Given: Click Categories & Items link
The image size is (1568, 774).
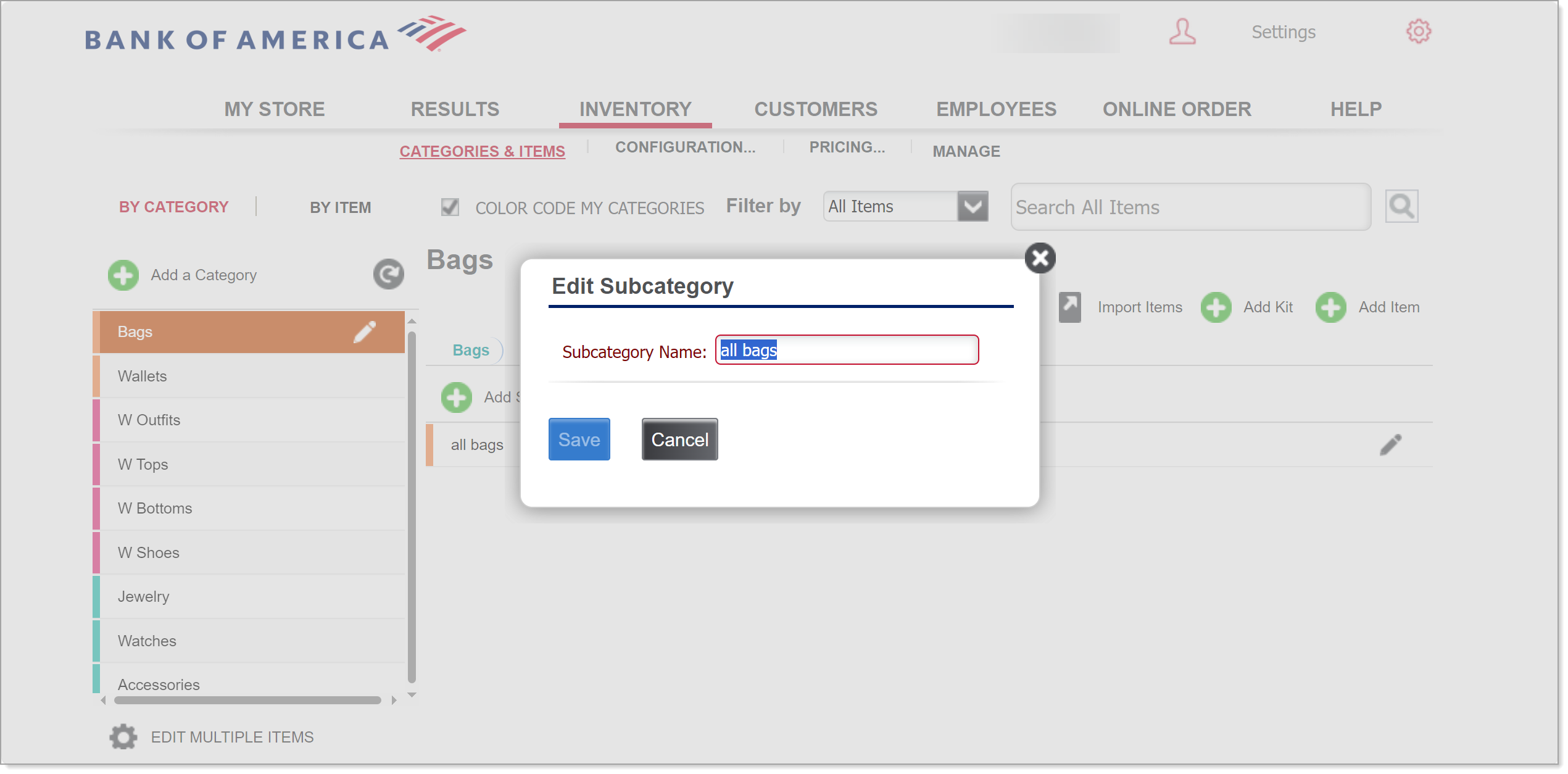Looking at the screenshot, I should [482, 151].
